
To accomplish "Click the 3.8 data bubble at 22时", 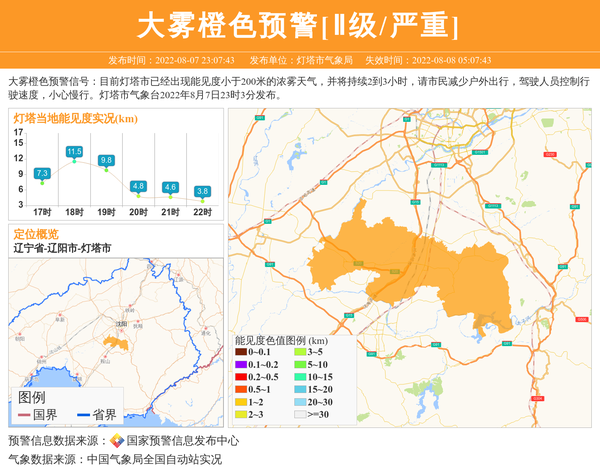I will pos(202,191).
